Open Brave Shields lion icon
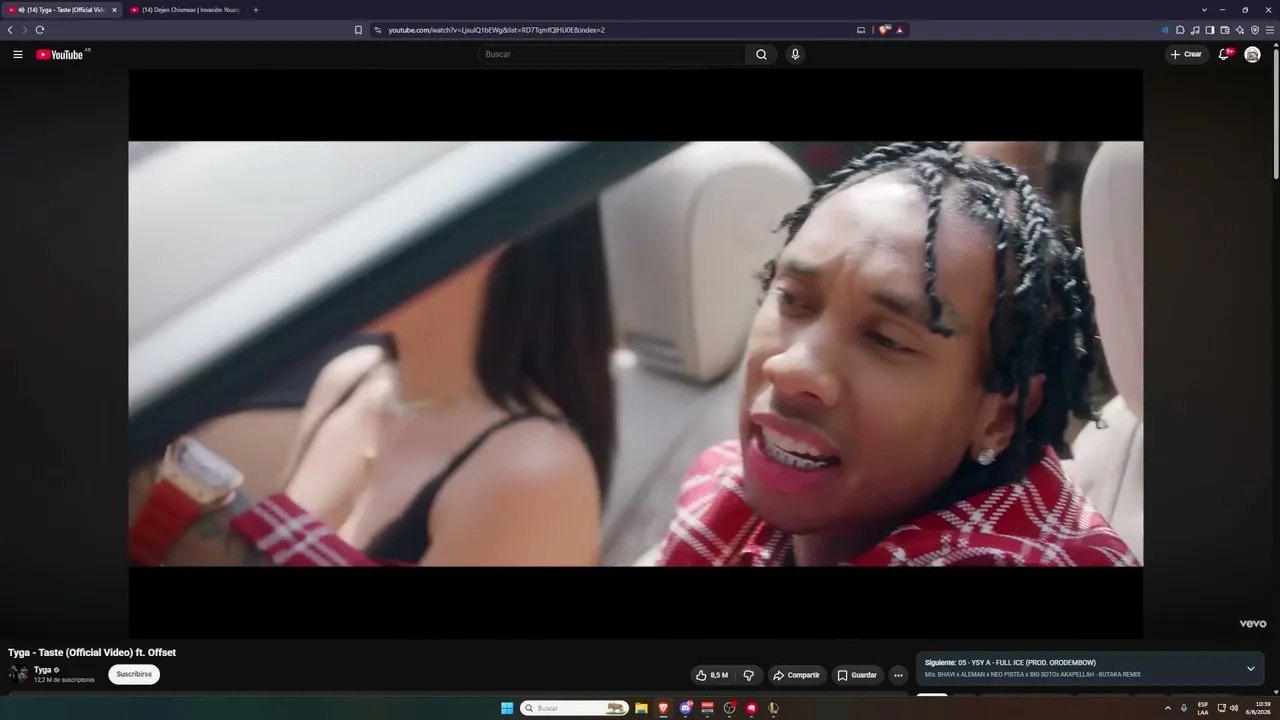Viewport: 1280px width, 720px height. pos(884,30)
